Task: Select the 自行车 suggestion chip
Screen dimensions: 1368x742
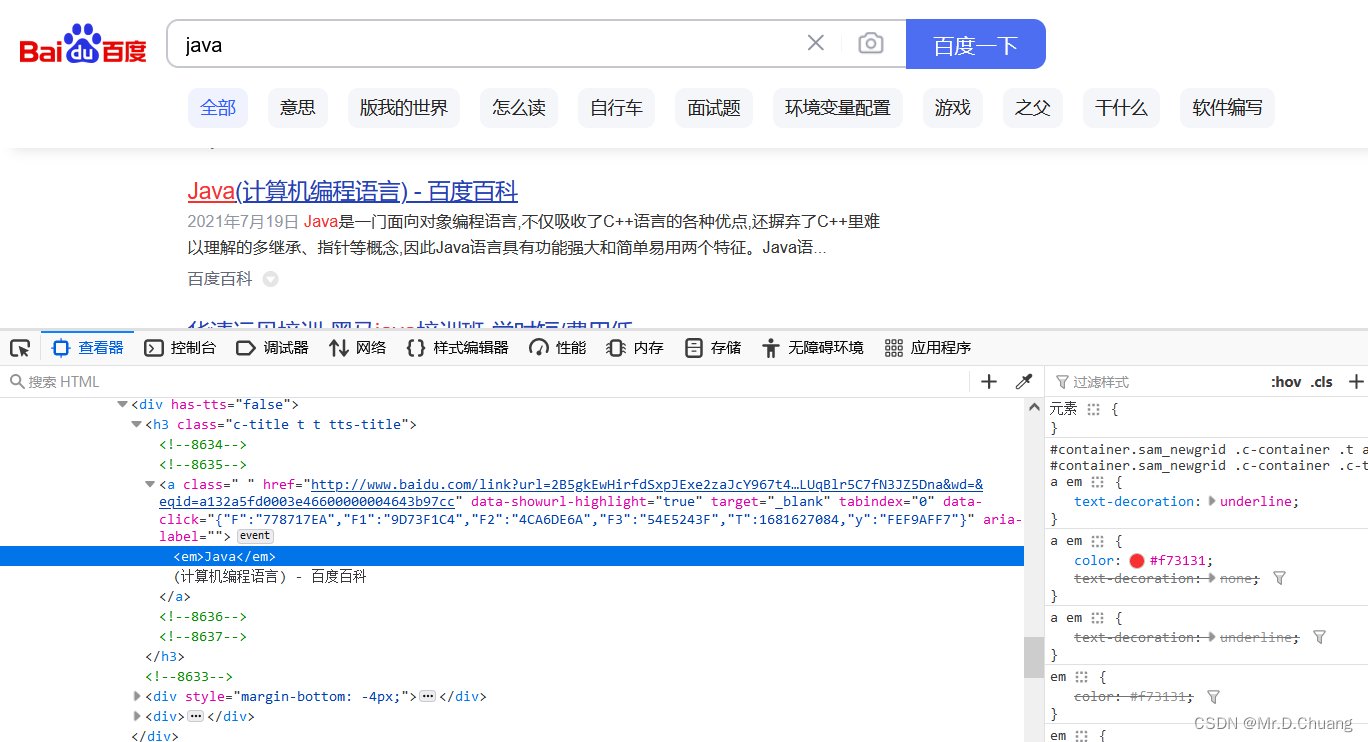Action: point(616,108)
